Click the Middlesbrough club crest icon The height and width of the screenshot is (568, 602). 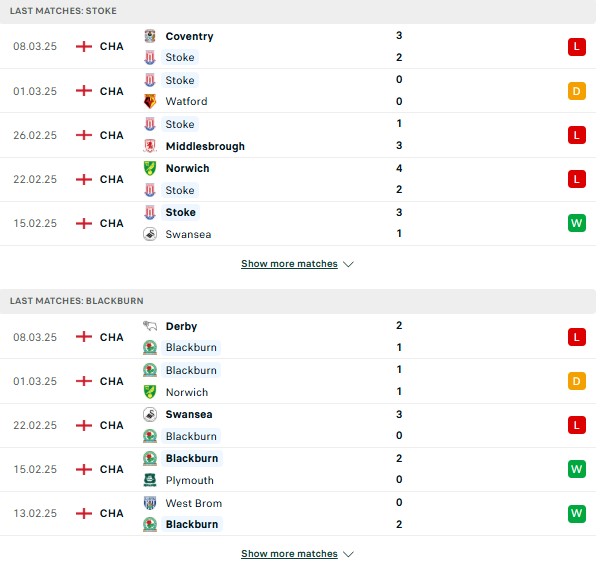150,146
